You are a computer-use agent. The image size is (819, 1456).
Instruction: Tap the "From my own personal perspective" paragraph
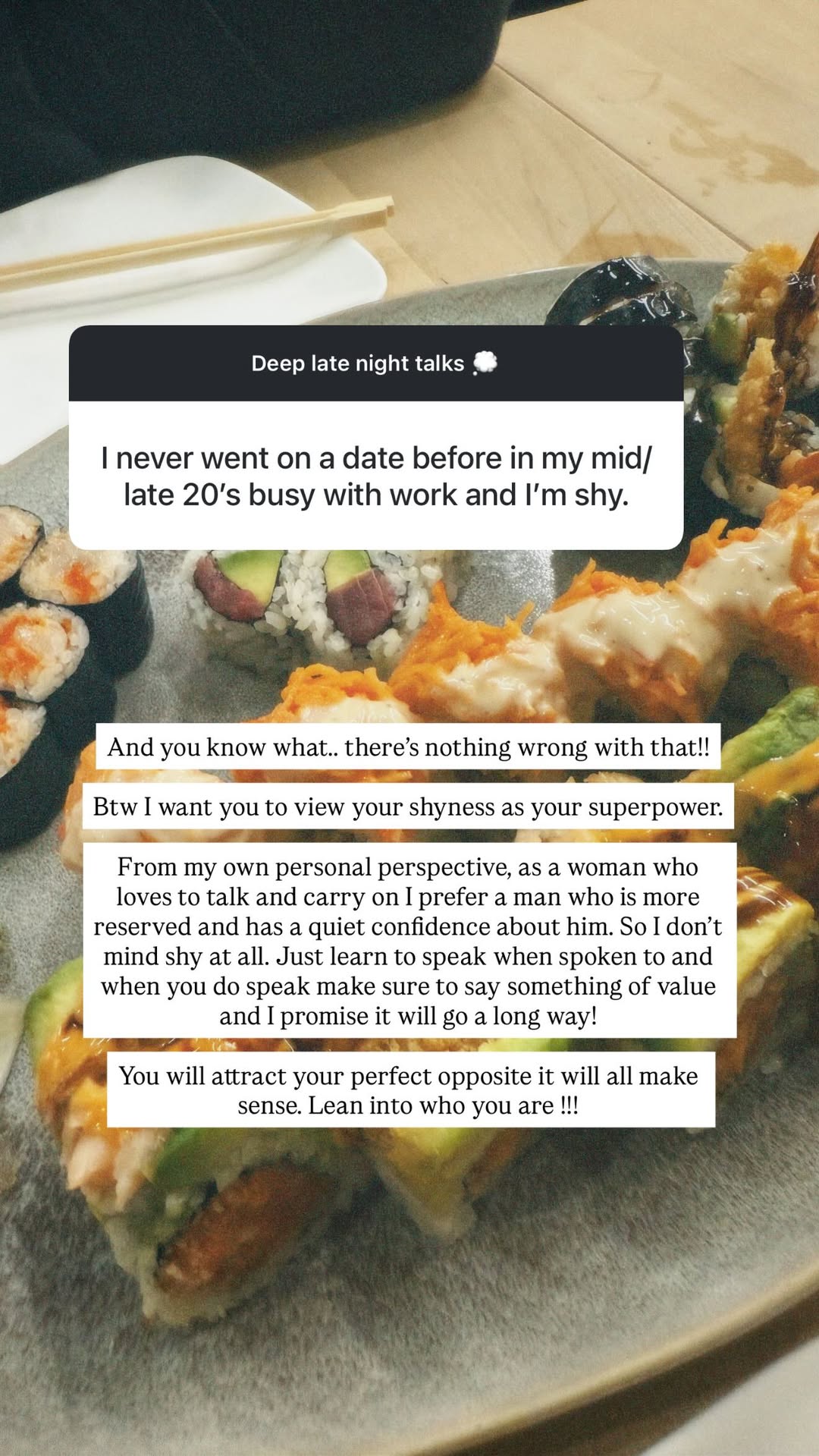point(409,941)
